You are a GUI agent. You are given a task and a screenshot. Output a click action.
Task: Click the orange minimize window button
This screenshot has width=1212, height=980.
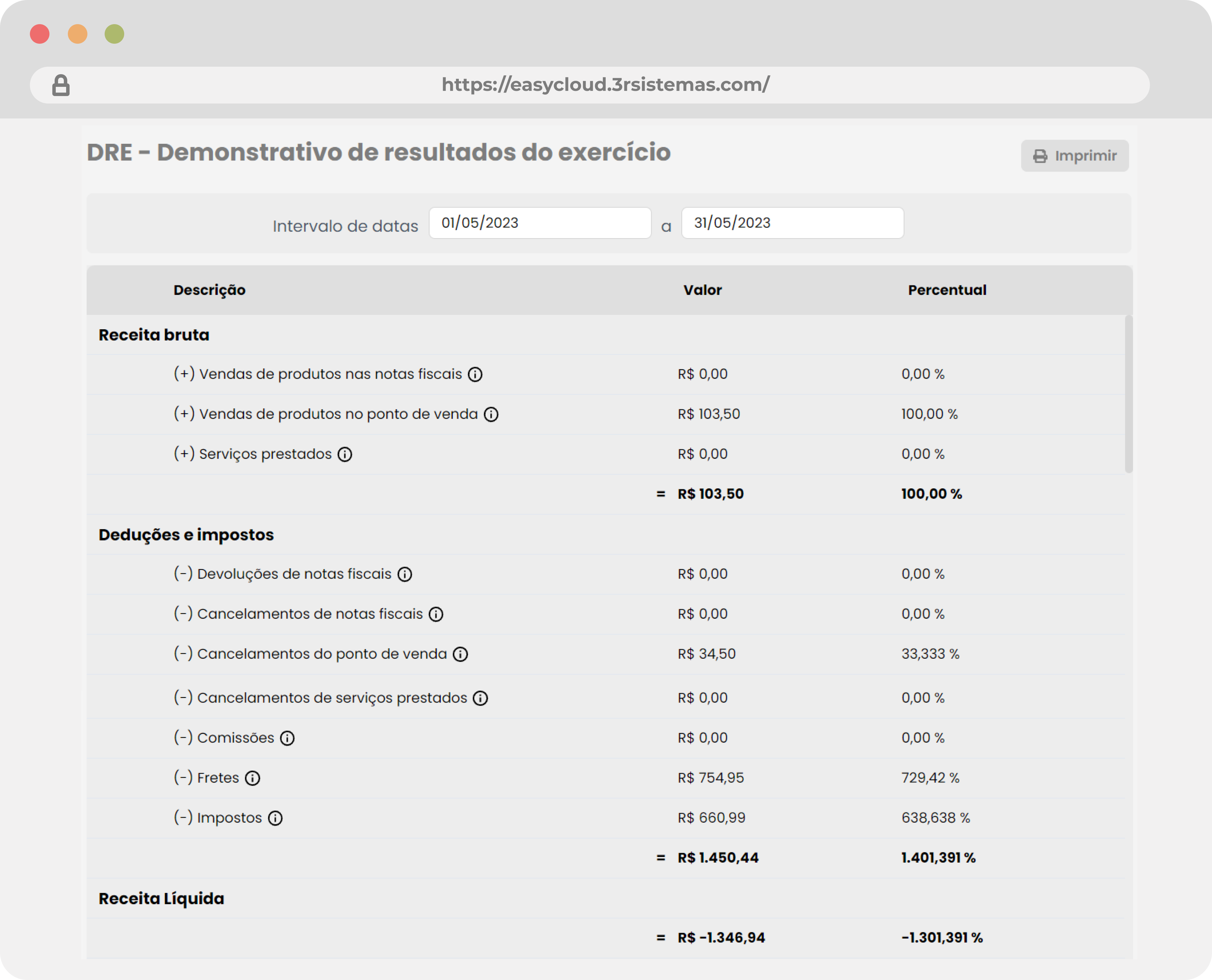[x=77, y=34]
